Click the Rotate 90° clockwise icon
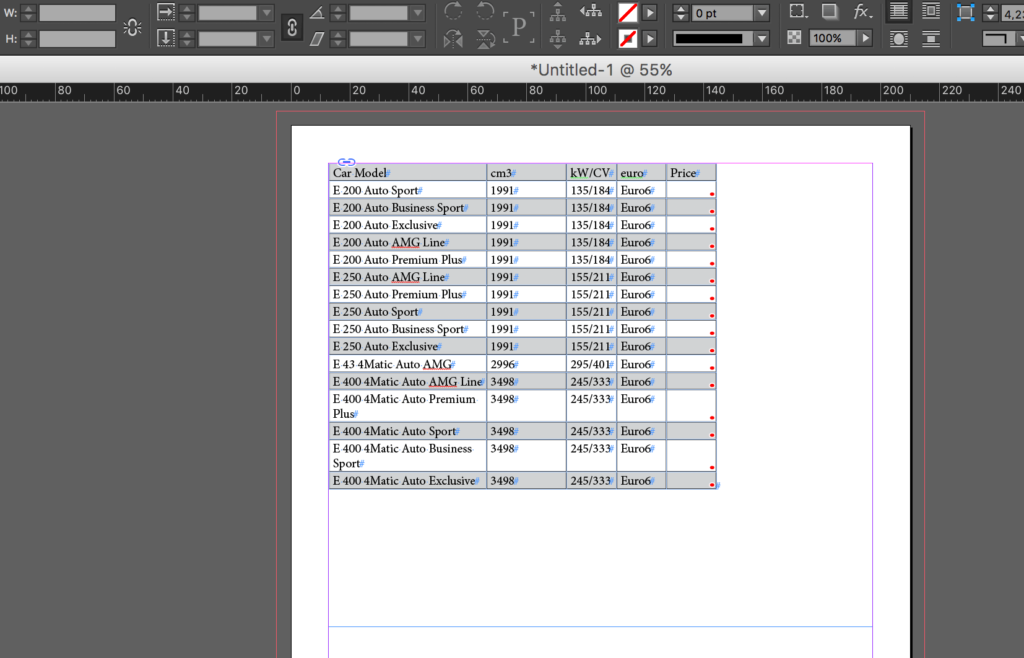Viewport: 1024px width, 658px height. (x=453, y=11)
